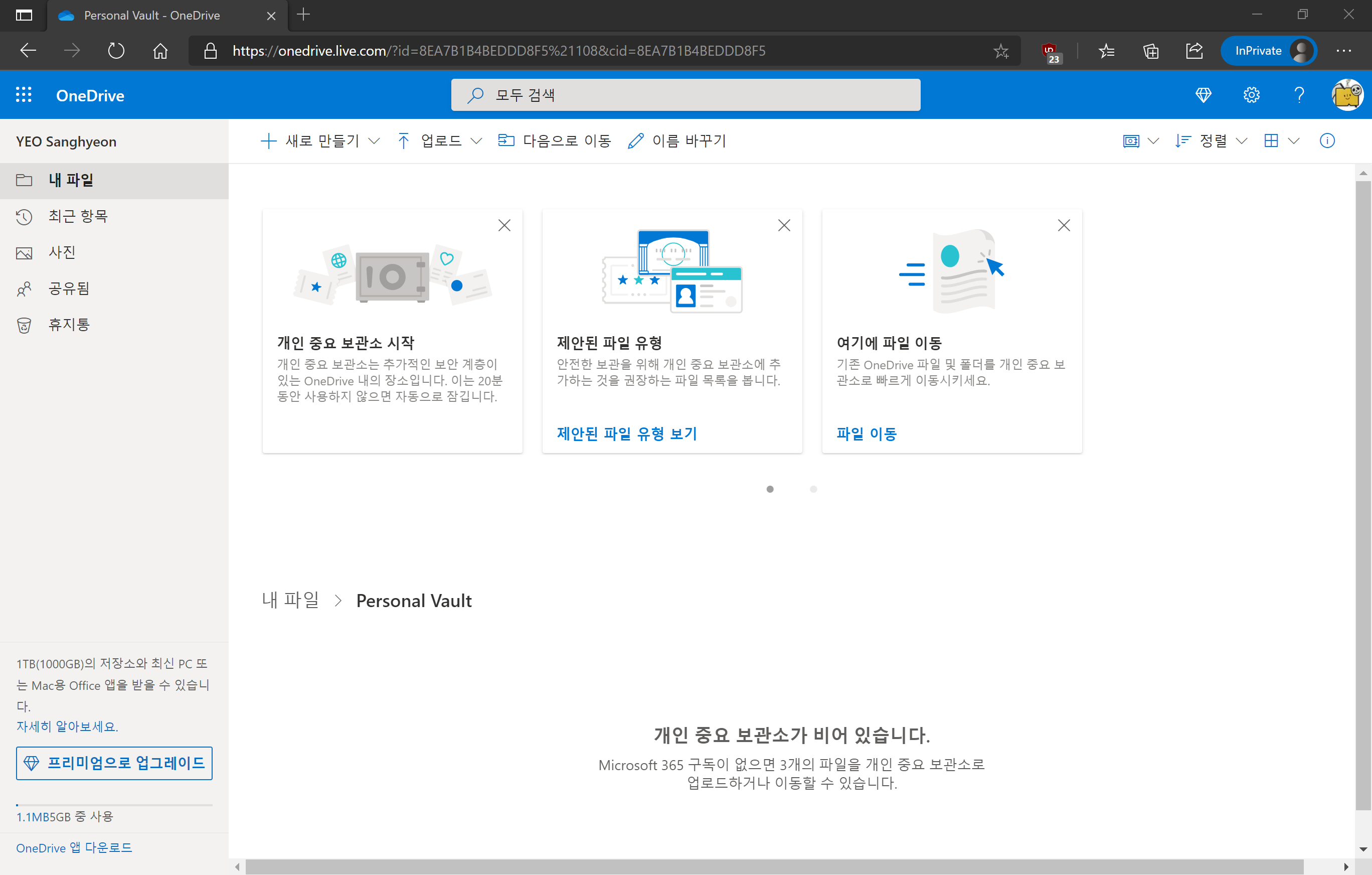Open 휴지통 in sidebar
Screen dimensions: 1372x875
point(69,325)
